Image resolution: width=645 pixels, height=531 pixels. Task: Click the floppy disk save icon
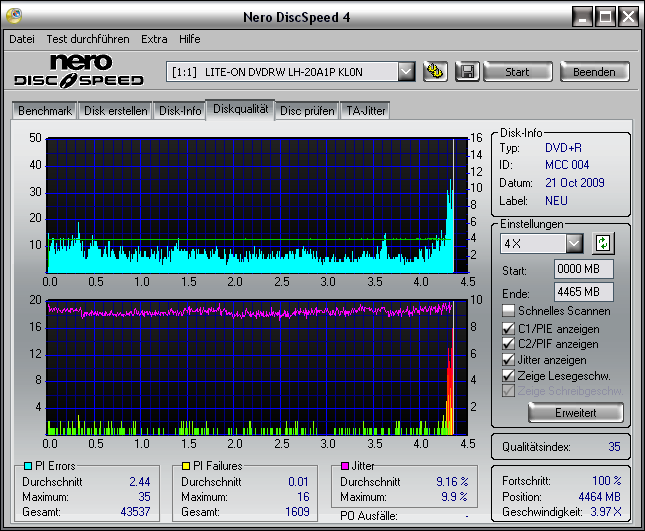click(x=465, y=71)
